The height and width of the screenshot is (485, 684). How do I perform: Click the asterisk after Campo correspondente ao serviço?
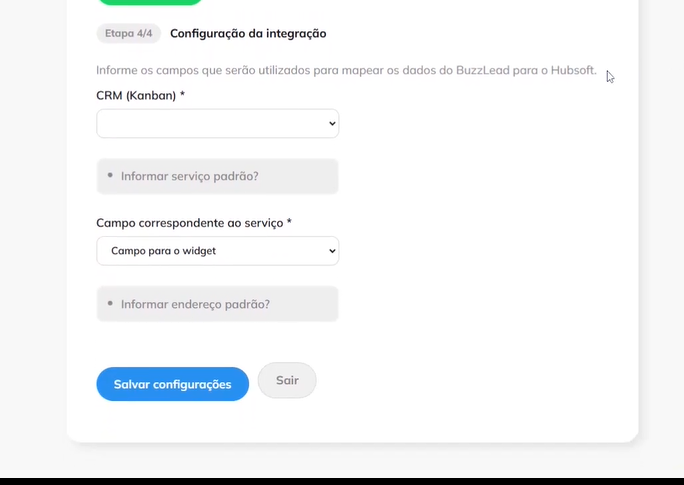(289, 222)
